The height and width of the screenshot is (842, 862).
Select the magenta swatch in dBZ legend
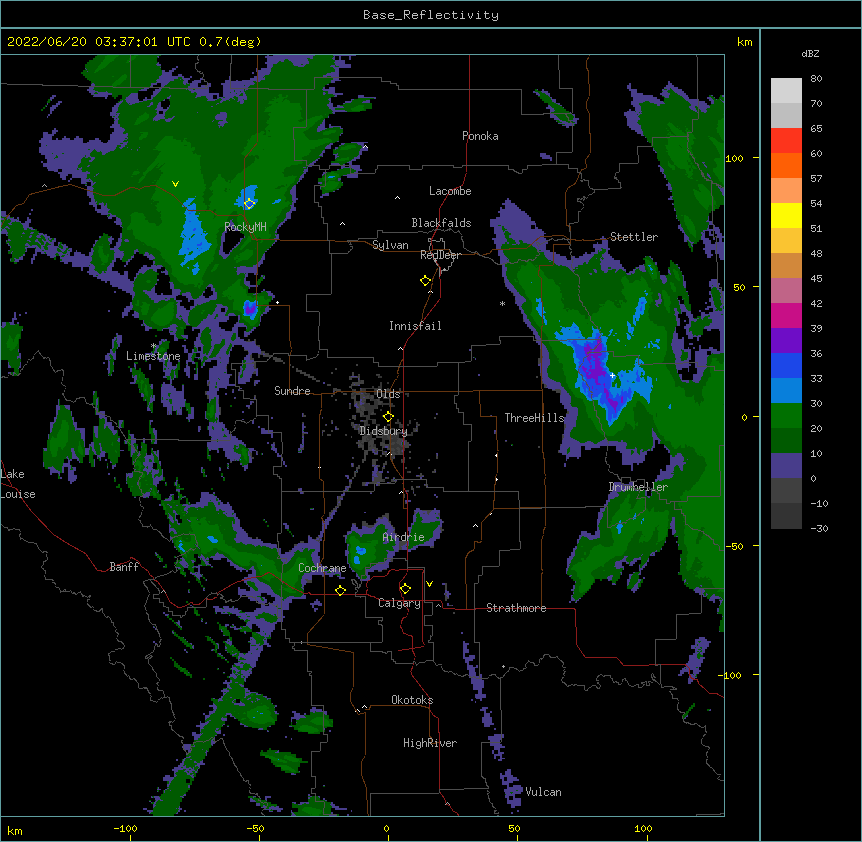tap(786, 315)
